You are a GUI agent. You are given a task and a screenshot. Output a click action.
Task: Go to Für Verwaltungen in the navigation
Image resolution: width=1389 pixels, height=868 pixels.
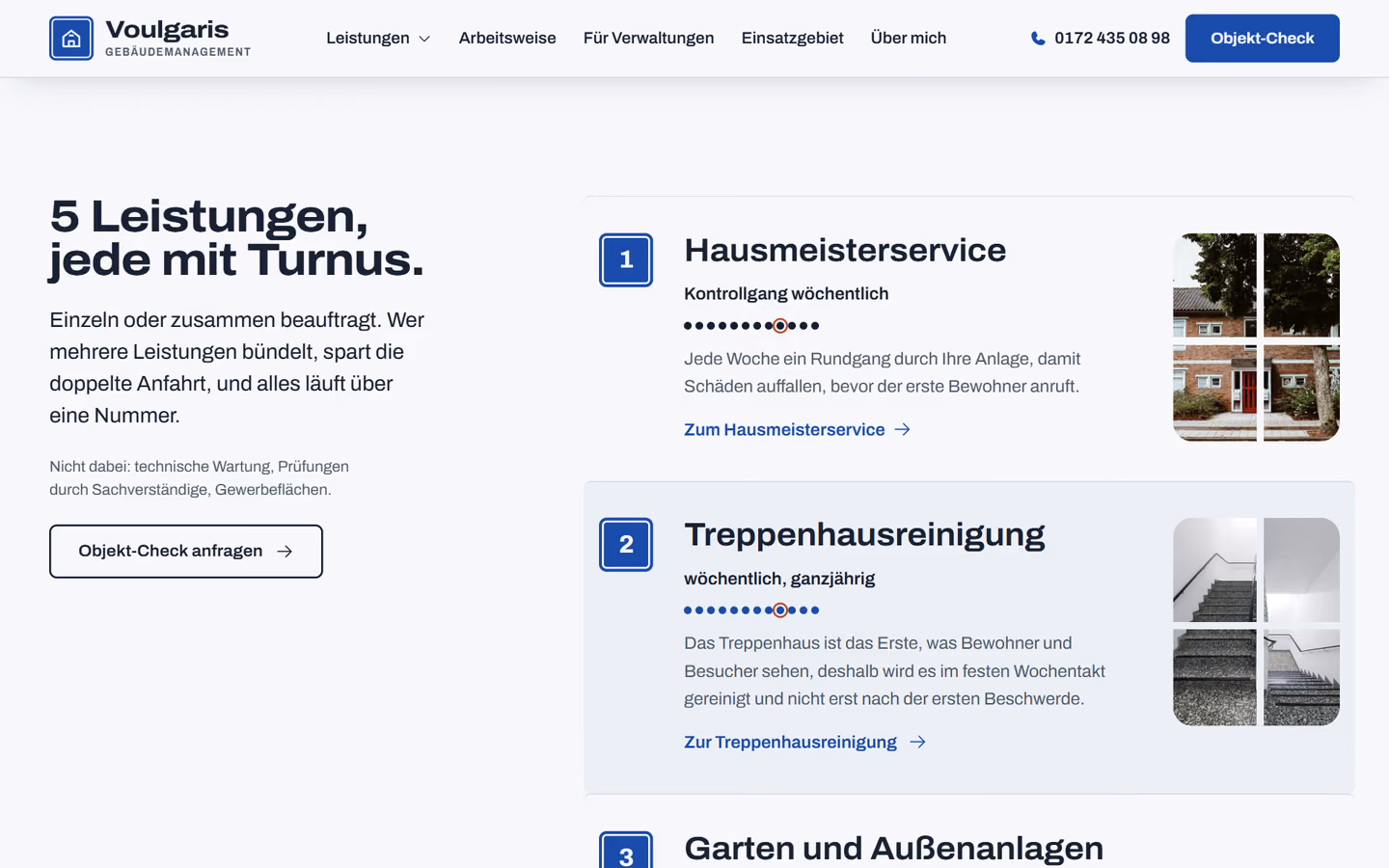tap(649, 39)
